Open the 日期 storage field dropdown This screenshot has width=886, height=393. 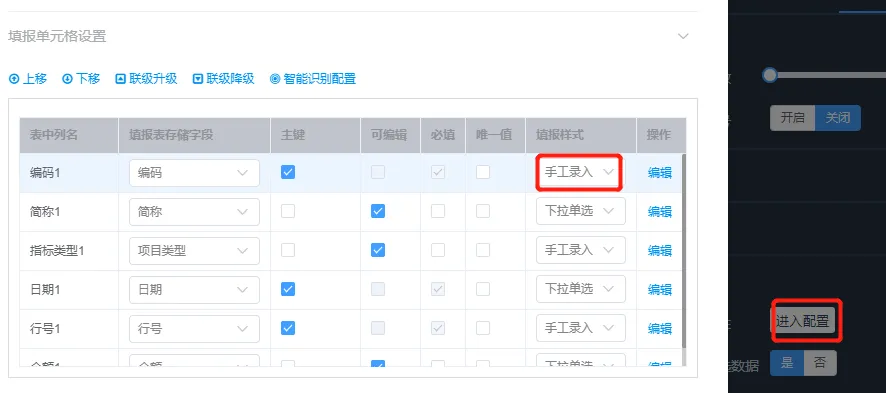click(194, 290)
